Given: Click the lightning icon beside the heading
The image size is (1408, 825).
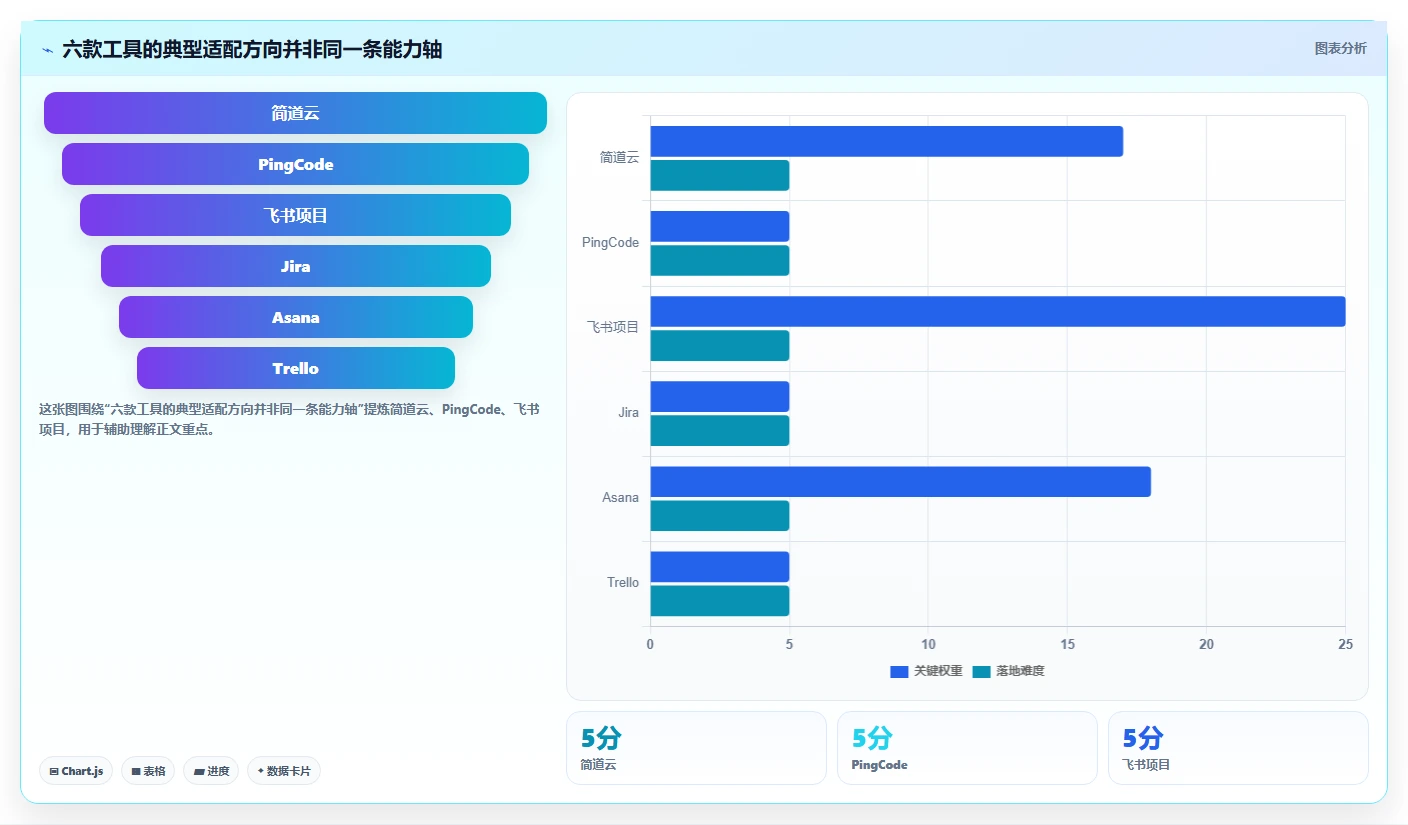Looking at the screenshot, I should coord(47,50).
